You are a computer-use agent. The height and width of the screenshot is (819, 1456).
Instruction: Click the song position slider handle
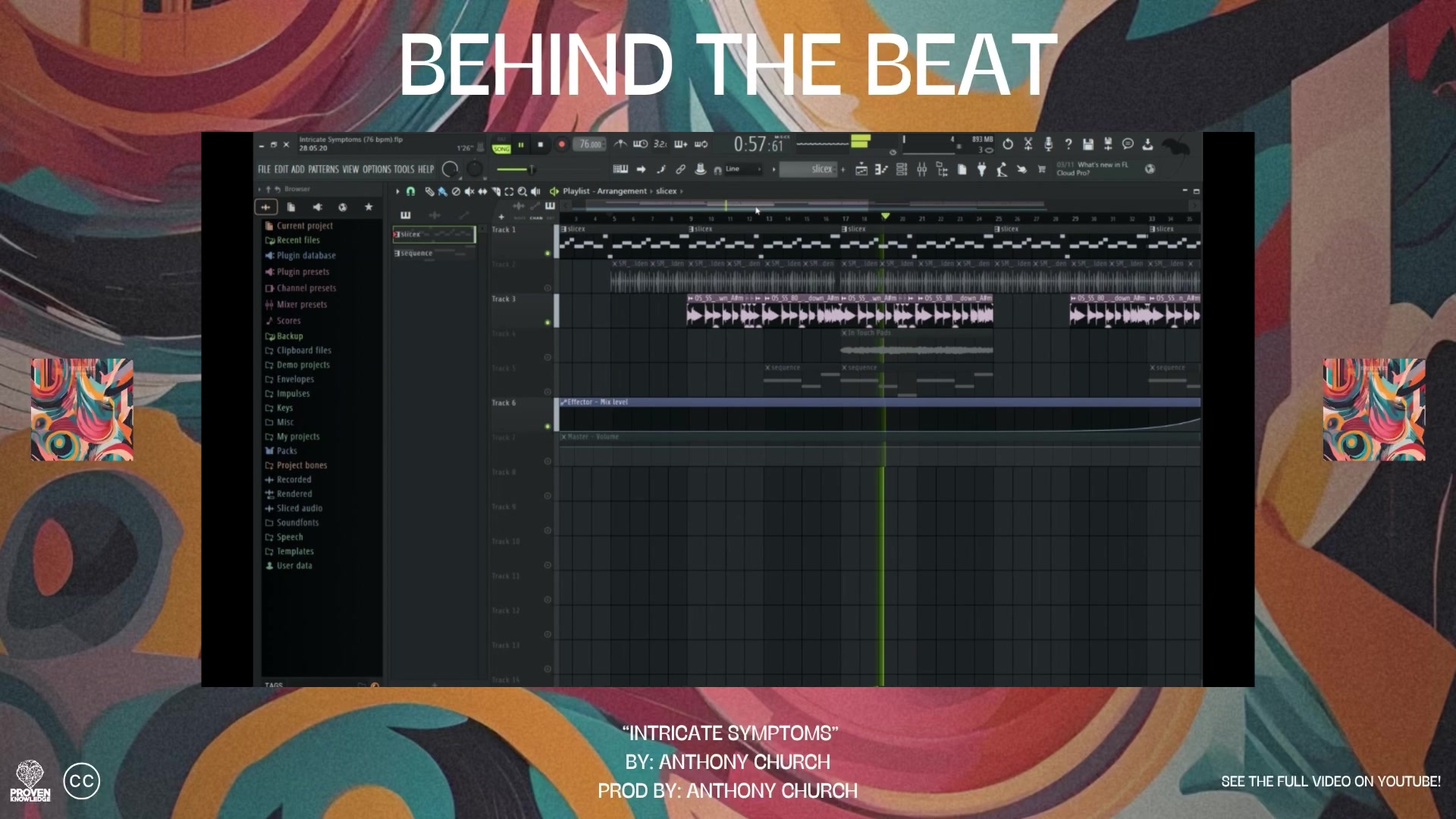532,169
